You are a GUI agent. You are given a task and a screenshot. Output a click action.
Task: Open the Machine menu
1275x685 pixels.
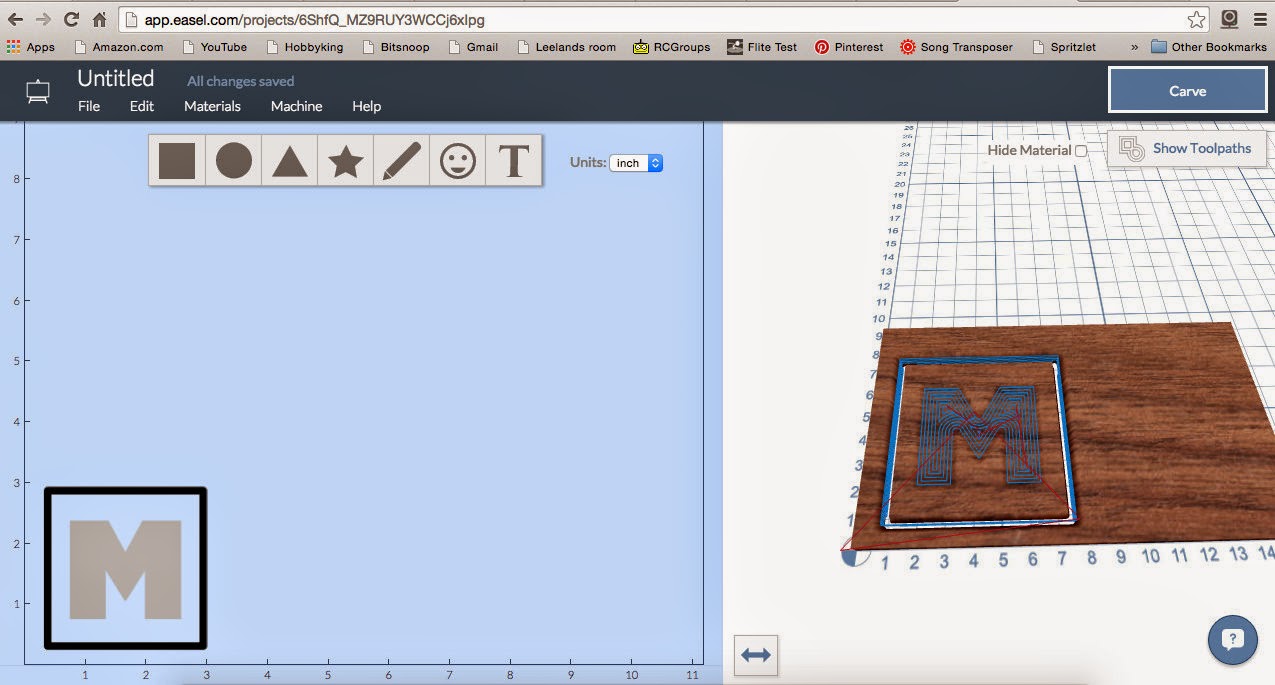click(x=296, y=105)
